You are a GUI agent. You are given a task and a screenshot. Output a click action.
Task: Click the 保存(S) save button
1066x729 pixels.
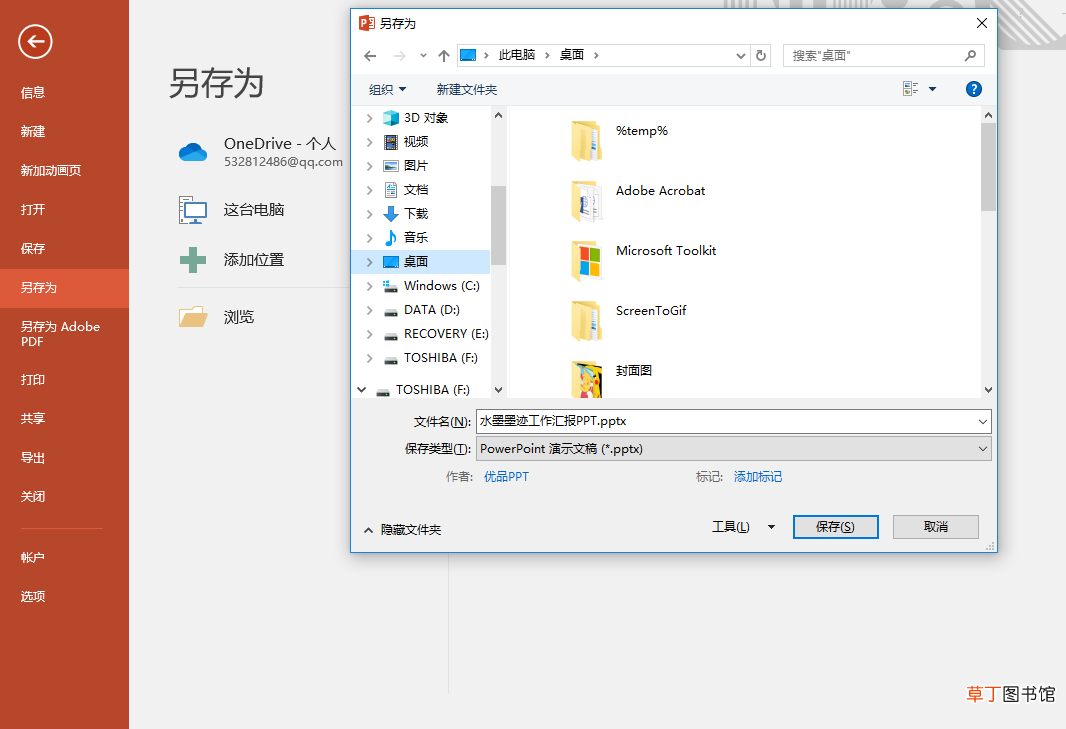click(x=836, y=527)
